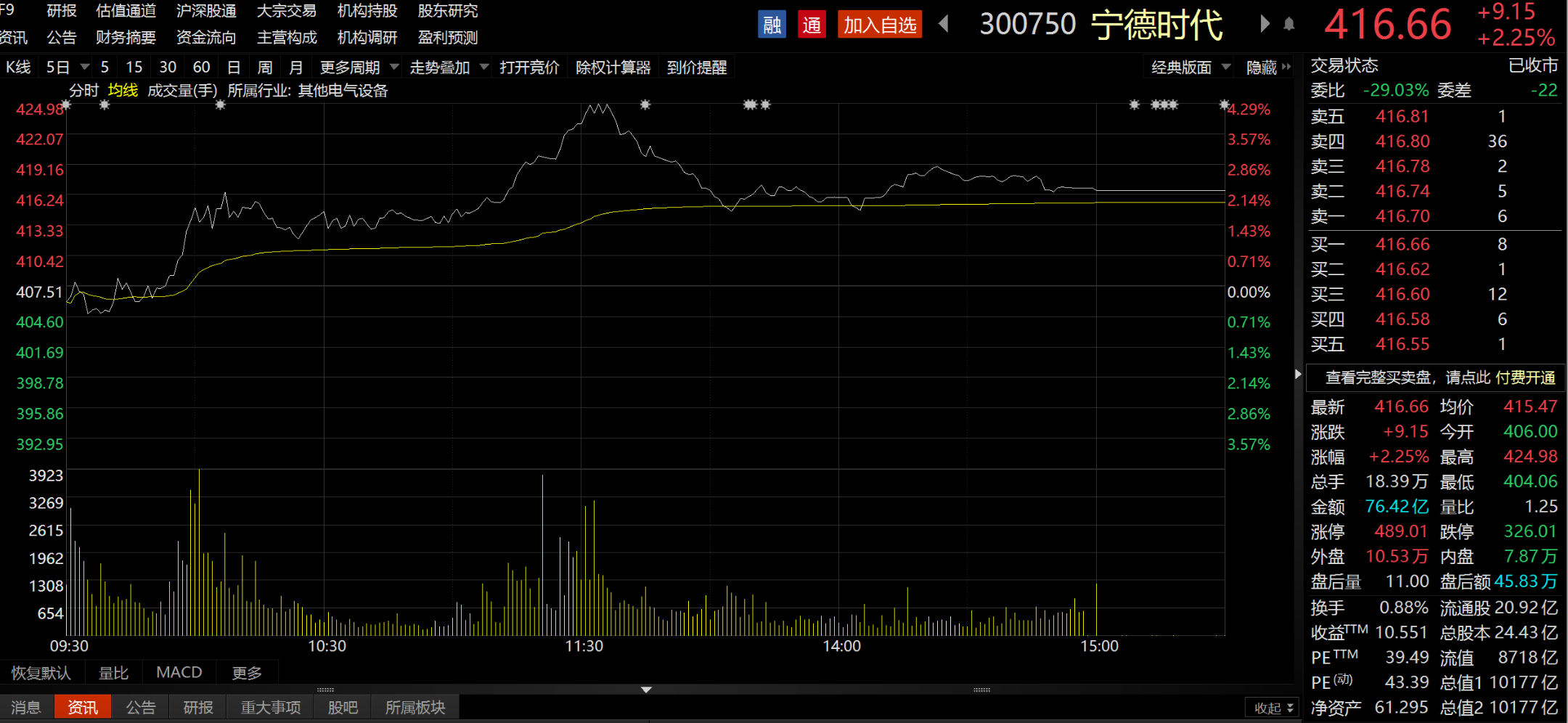
Task: Open the 估值通道 menu item
Action: coord(126,11)
